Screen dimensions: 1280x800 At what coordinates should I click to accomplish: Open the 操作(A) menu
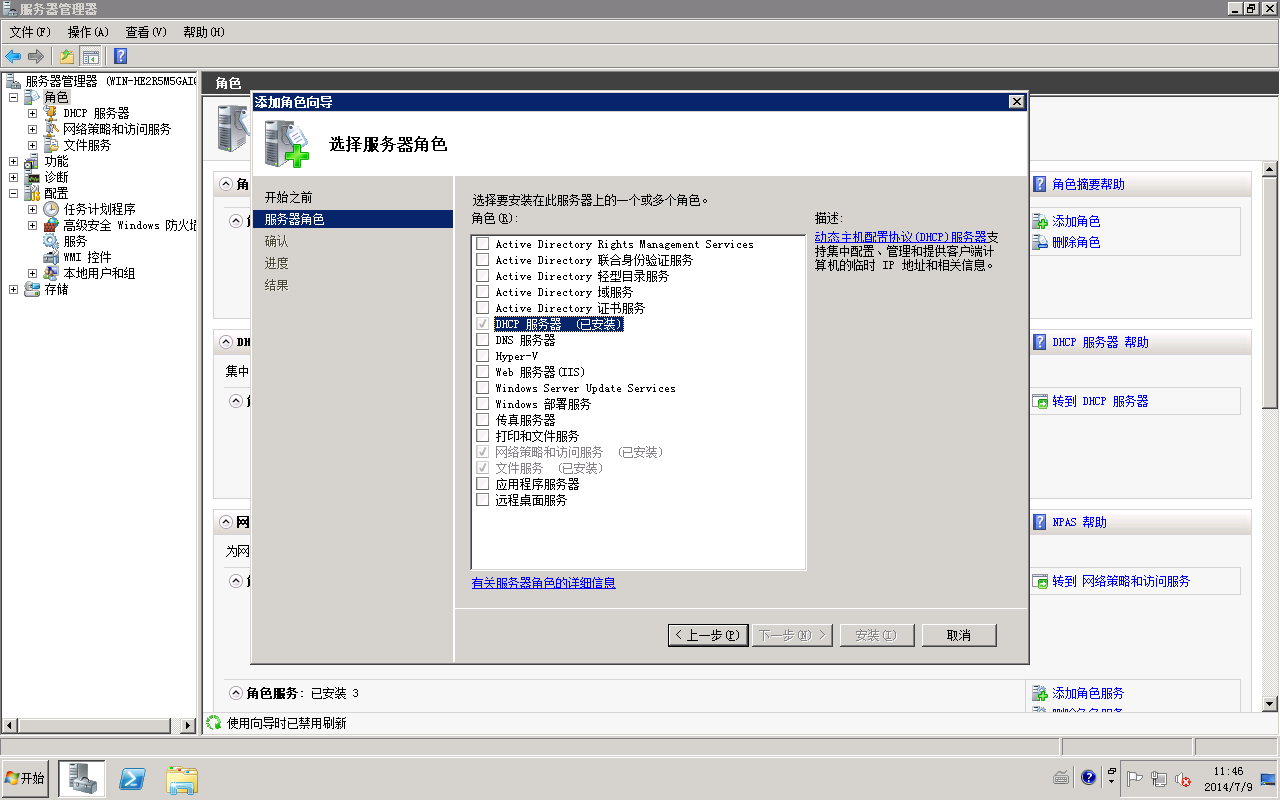pos(88,32)
